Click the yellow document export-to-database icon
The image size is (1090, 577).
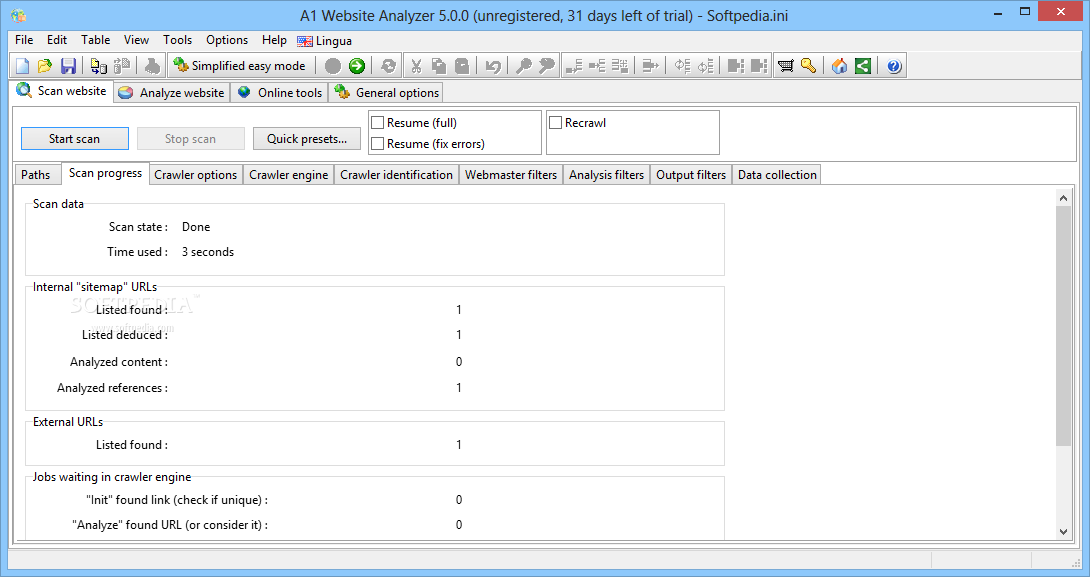(x=99, y=66)
